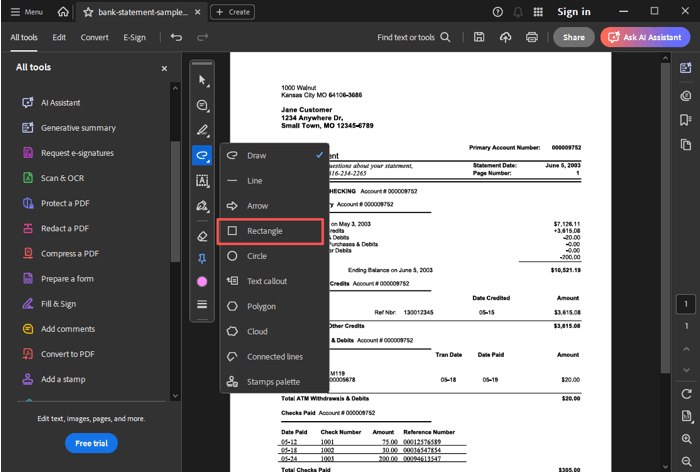Open Convert to PDF tool
The height and width of the screenshot is (472, 700).
[58, 354]
